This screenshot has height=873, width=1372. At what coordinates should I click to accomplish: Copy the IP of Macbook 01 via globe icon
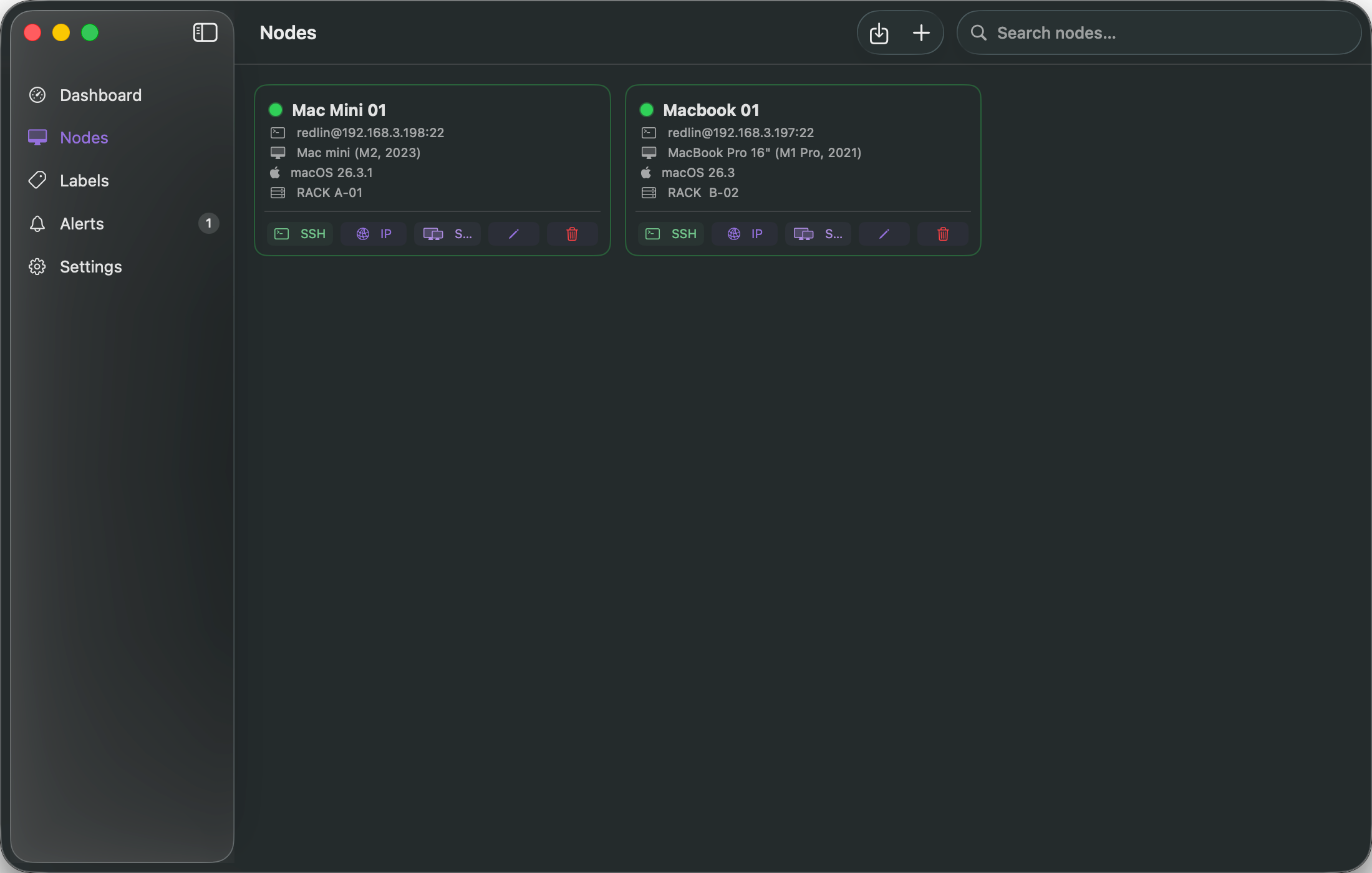click(x=743, y=234)
